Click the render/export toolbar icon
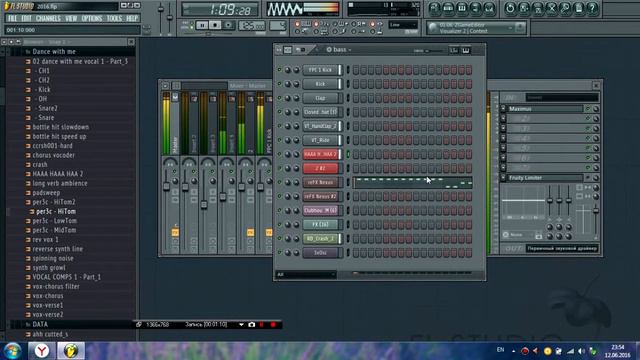The image size is (640, 360). click(x=538, y=8)
